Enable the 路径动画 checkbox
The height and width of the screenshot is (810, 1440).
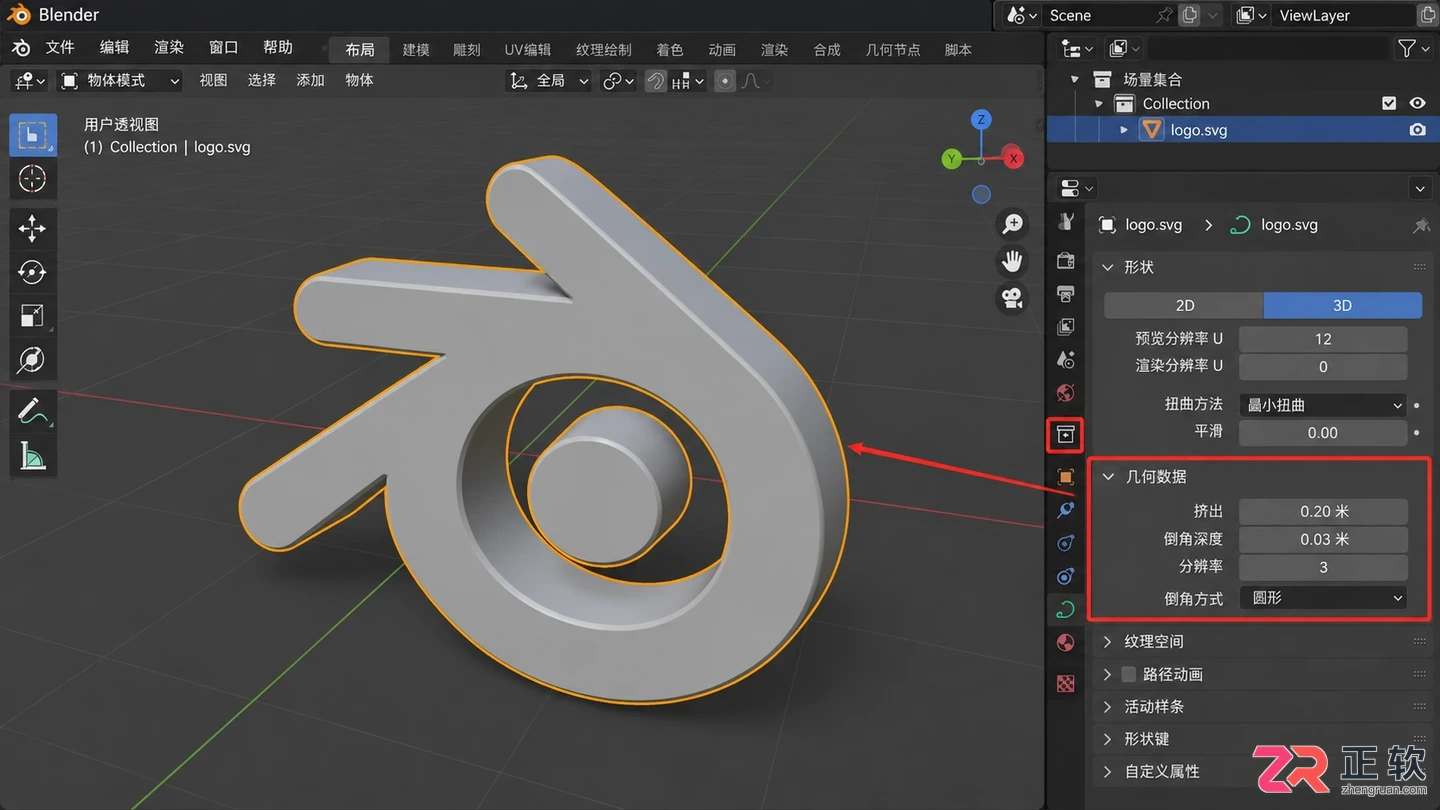coord(1129,674)
